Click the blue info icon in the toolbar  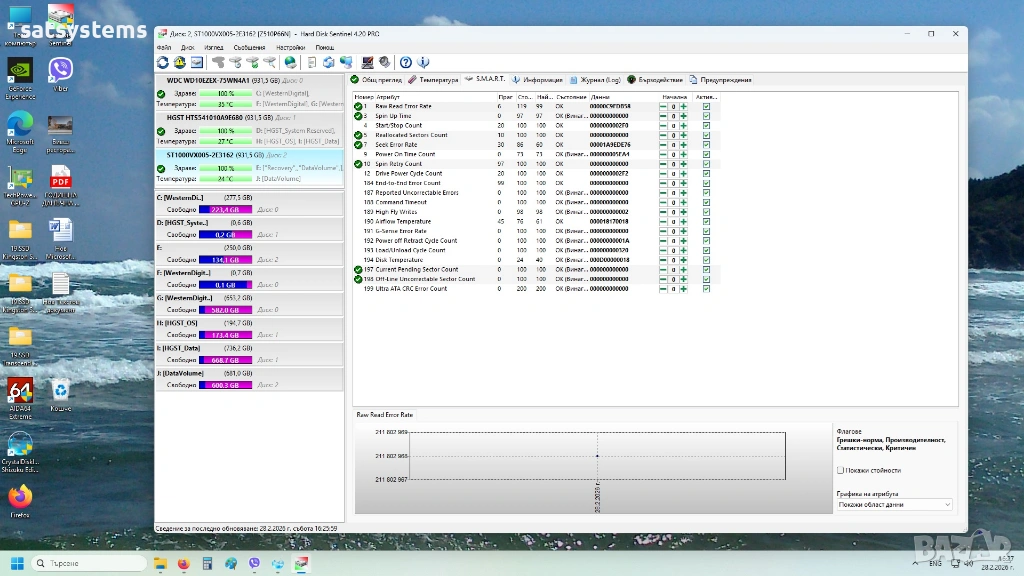click(423, 62)
